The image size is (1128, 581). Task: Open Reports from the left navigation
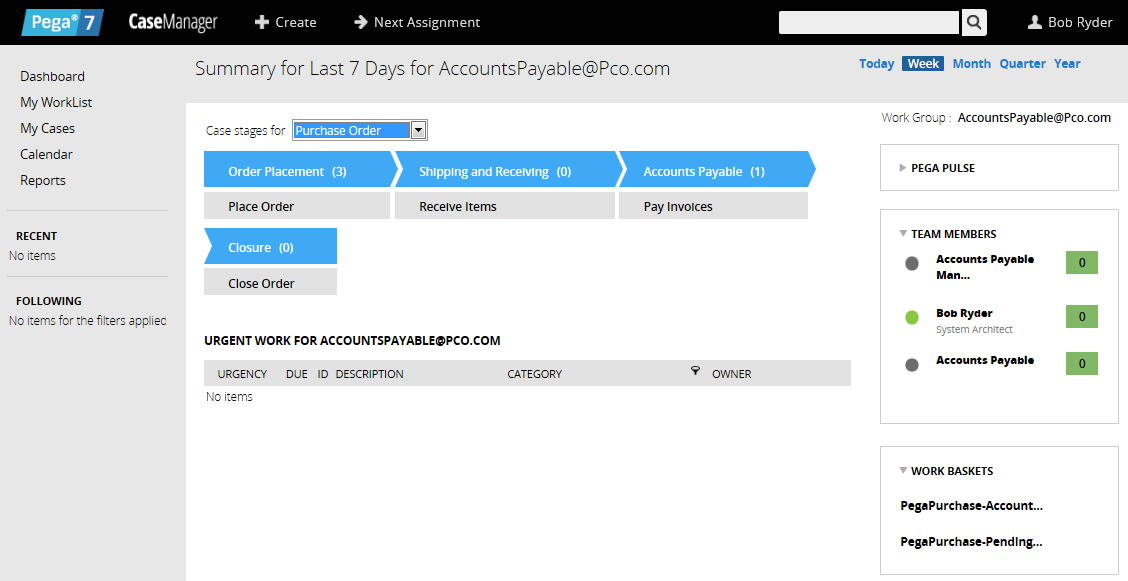pyautogui.click(x=43, y=180)
